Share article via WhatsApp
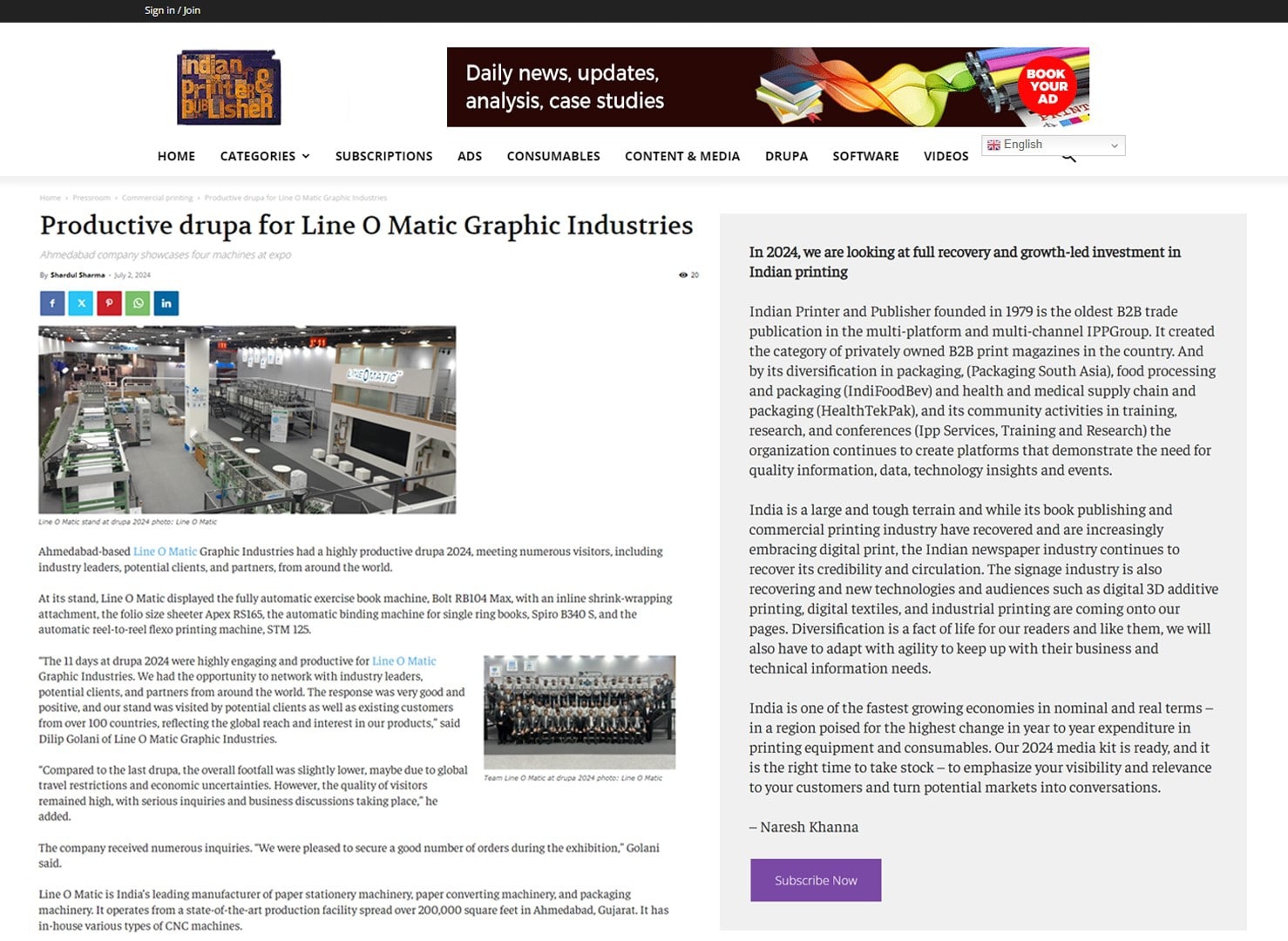 (138, 303)
